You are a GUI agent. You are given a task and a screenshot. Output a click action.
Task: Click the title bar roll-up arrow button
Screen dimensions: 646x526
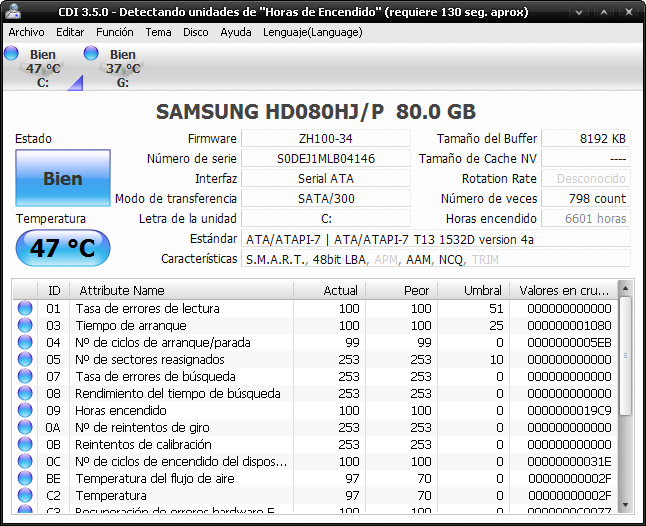(604, 12)
